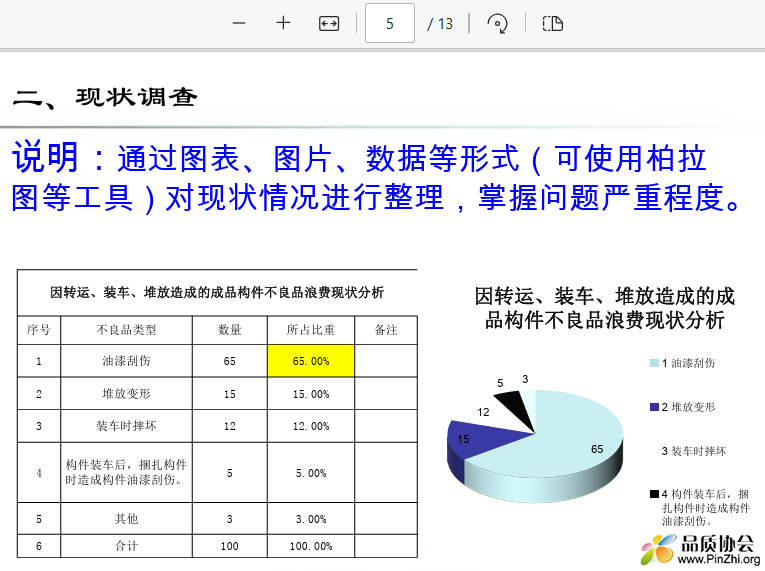Click the rotate page icon
Viewport: 765px width, 571px height.
pos(497,23)
